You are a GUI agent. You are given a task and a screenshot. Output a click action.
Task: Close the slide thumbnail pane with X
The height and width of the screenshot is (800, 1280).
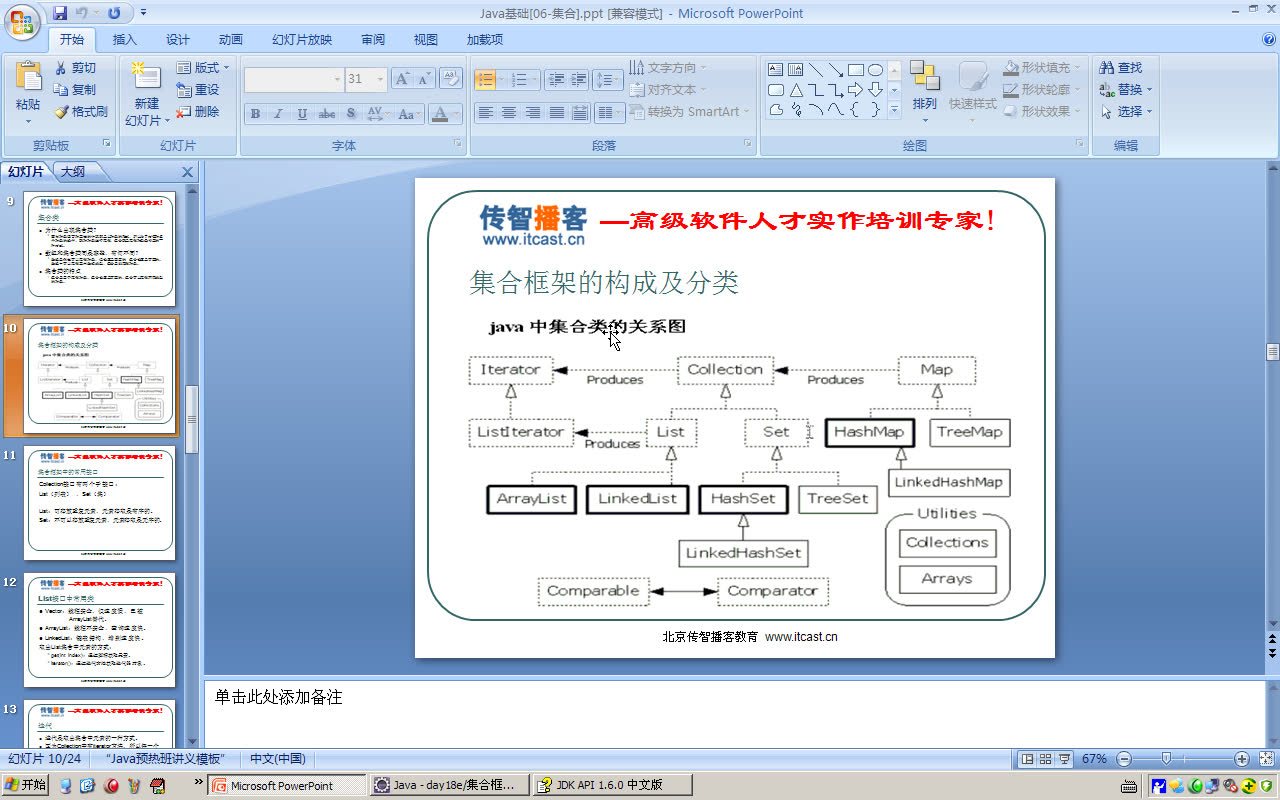coord(187,172)
